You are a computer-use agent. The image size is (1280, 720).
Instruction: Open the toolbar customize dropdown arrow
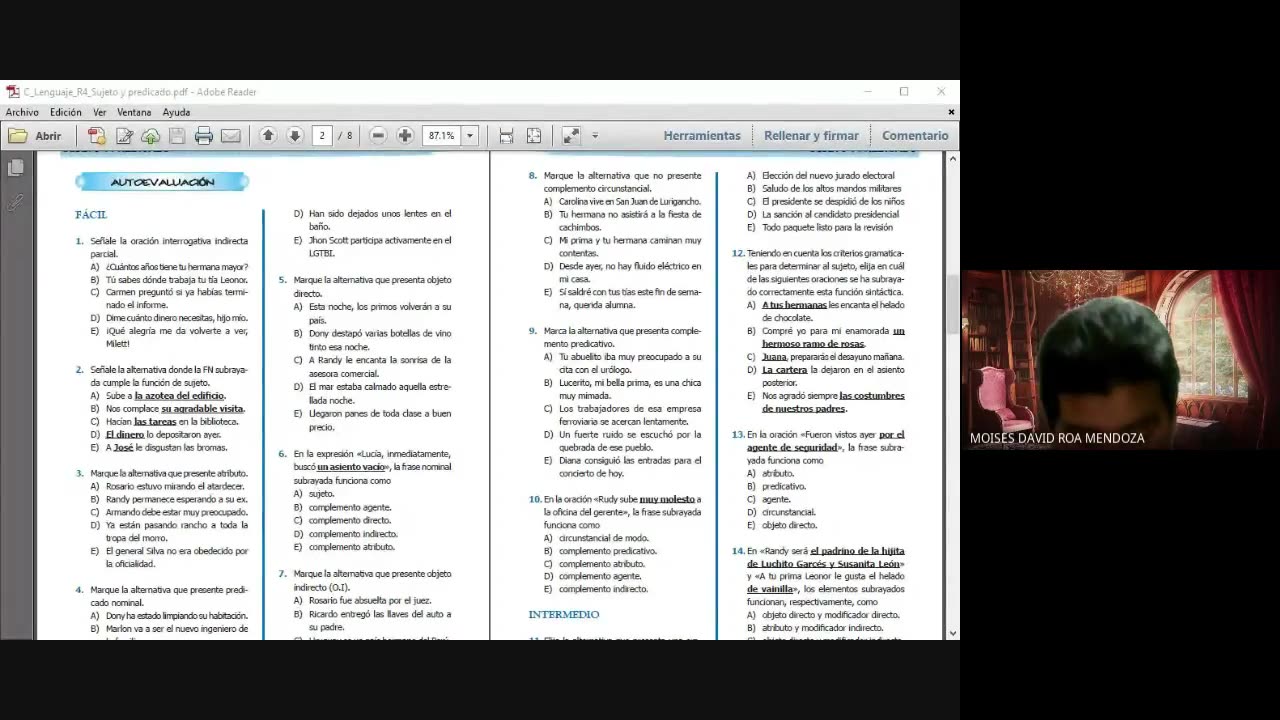tap(595, 136)
